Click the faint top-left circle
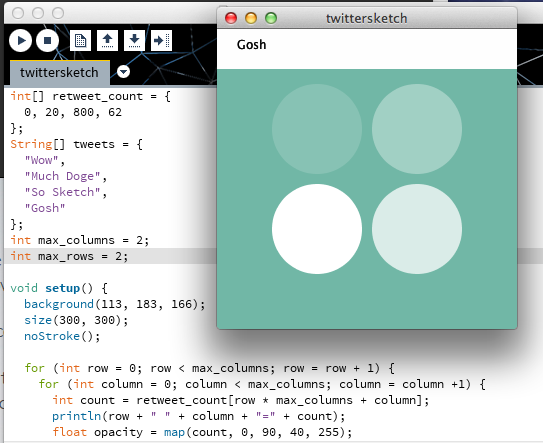 point(317,129)
